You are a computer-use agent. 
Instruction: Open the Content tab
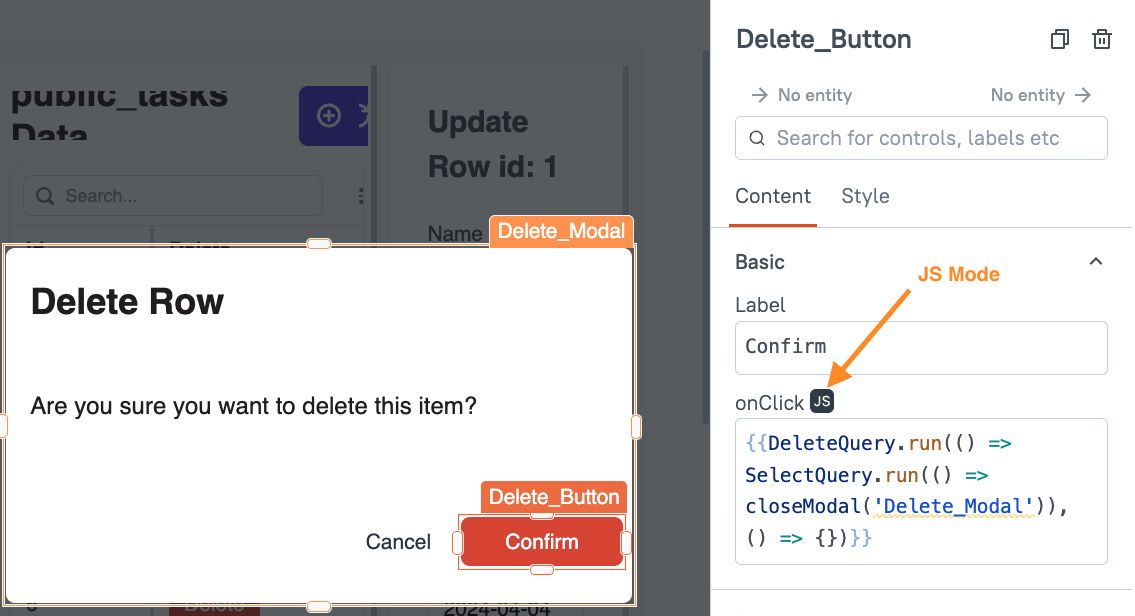pos(773,196)
